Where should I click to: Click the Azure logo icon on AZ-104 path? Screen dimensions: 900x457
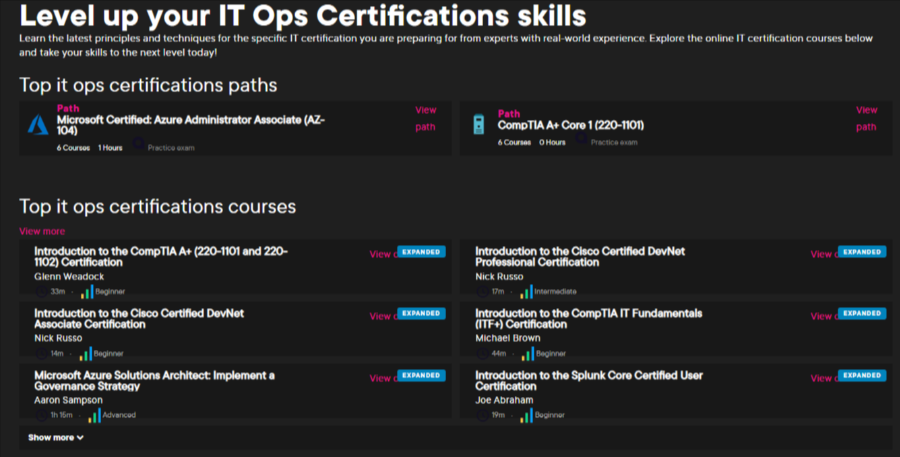[x=38, y=125]
